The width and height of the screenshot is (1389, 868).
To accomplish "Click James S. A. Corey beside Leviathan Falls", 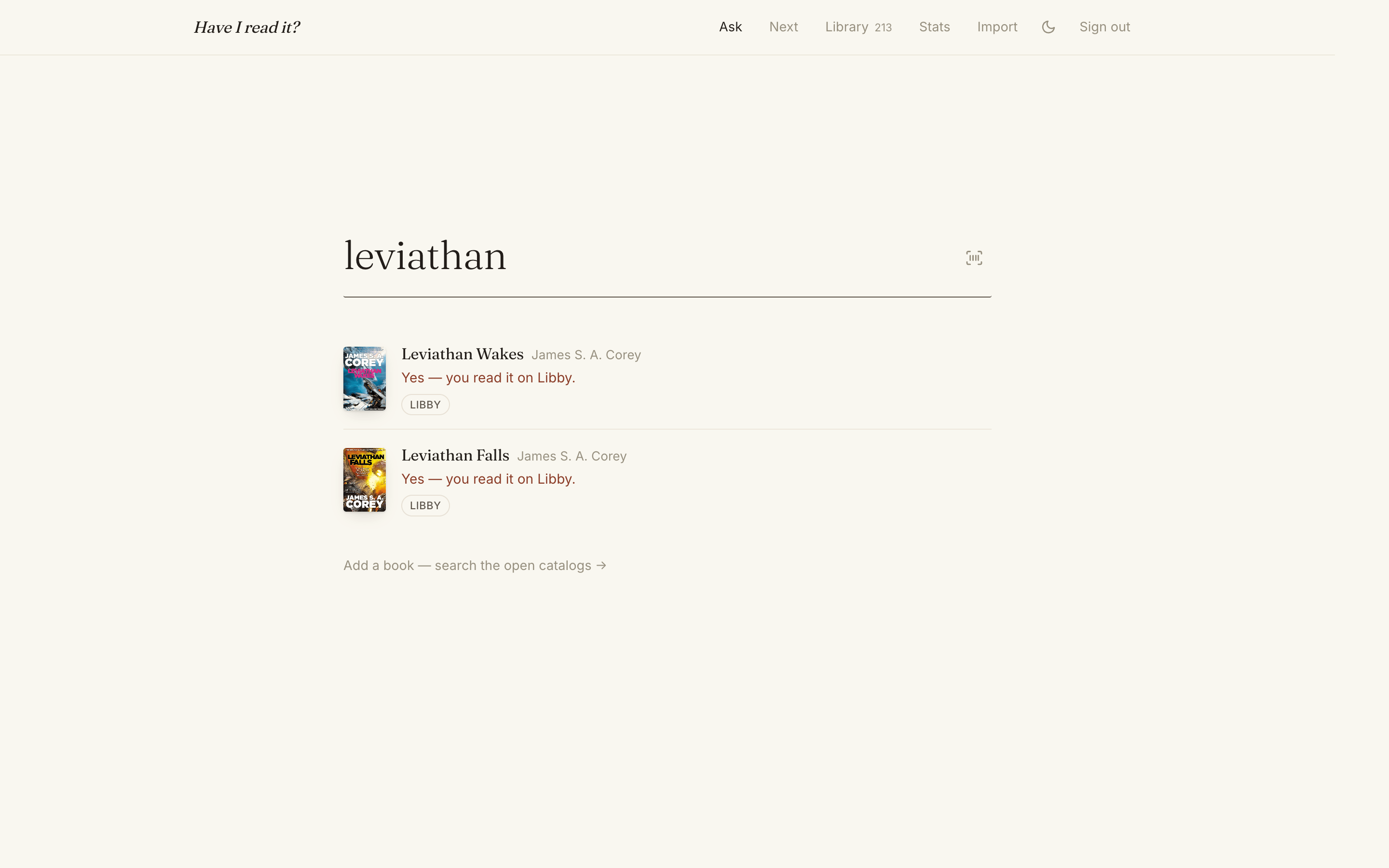I will click(x=572, y=456).
